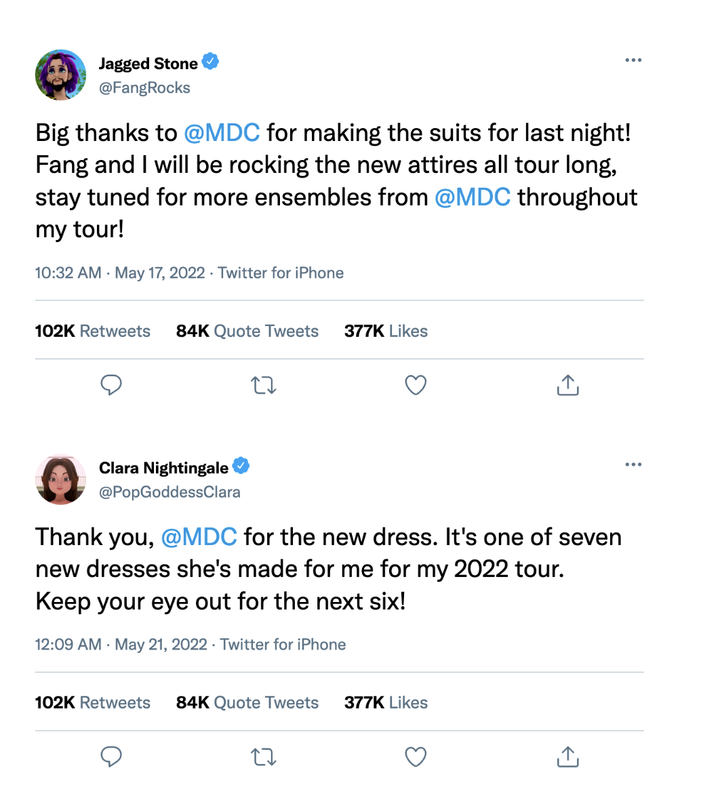Open @MDC mention in Clara's tweet
This screenshot has width=701, height=800.
pyautogui.click(x=198, y=537)
